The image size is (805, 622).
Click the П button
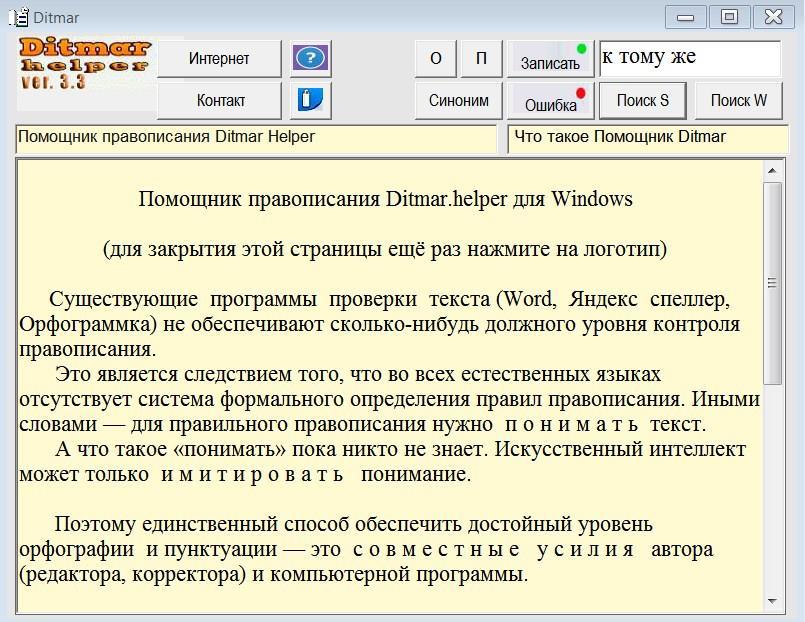click(481, 59)
